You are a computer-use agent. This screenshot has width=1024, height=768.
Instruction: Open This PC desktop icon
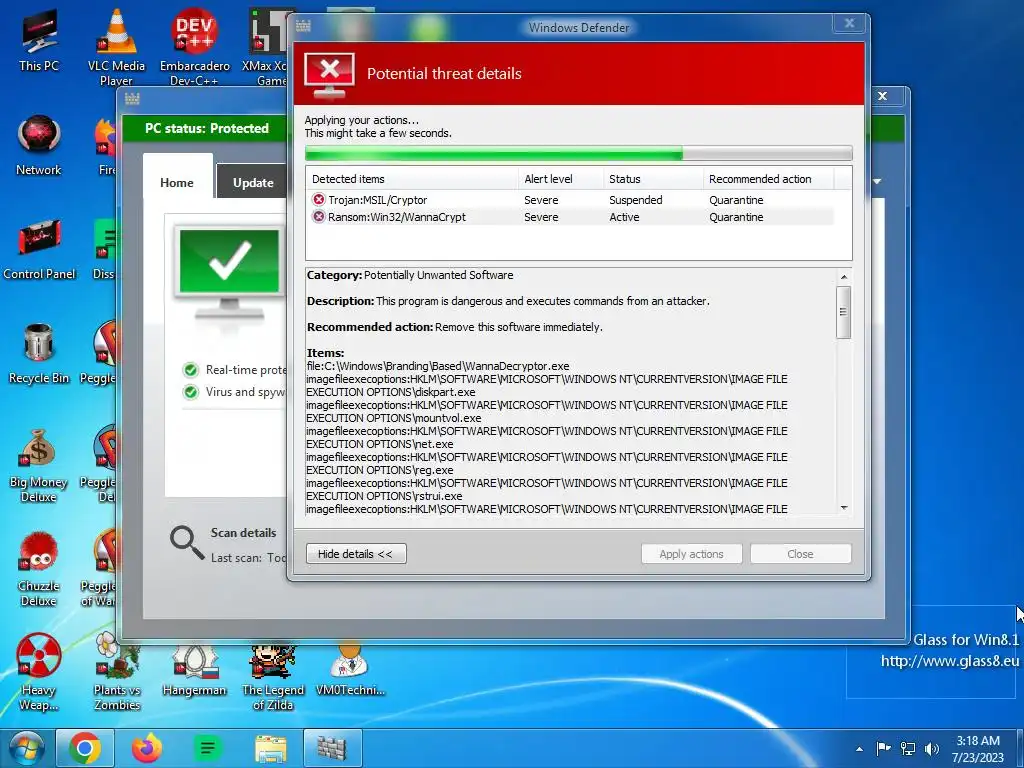[x=39, y=40]
